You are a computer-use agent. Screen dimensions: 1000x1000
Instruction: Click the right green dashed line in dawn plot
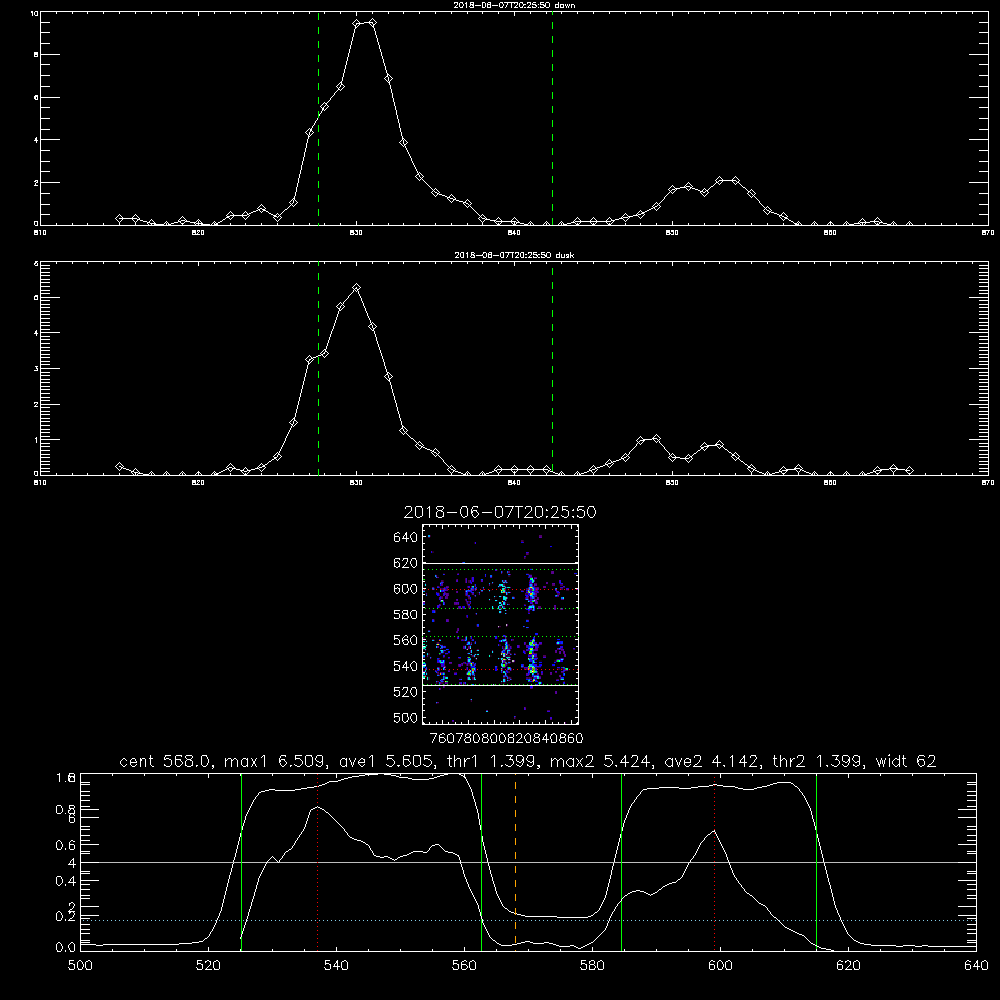552,119
